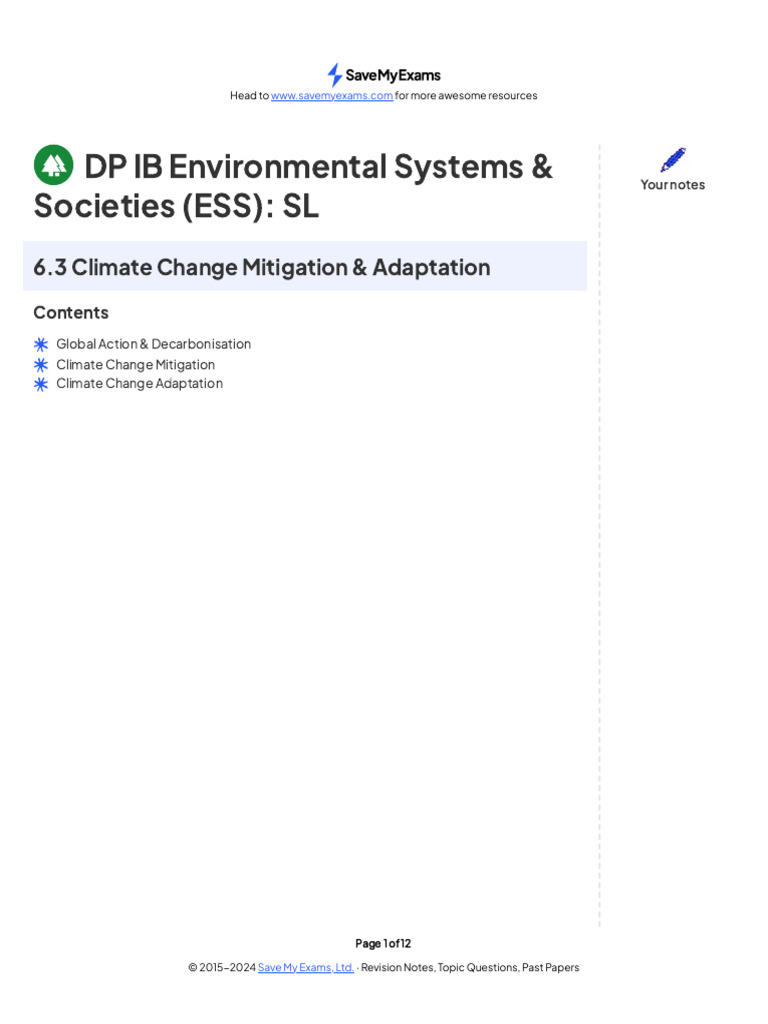
Task: Select the Climate Change Mitigation contents entry
Action: pyautogui.click(x=135, y=364)
